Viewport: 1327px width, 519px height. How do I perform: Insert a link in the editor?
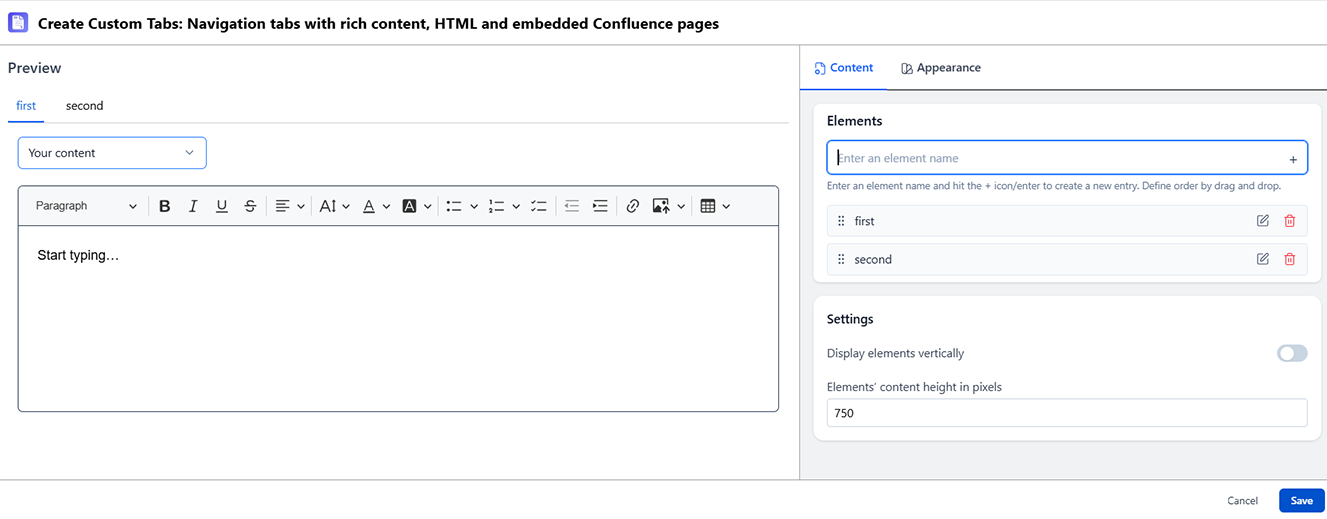click(x=632, y=206)
